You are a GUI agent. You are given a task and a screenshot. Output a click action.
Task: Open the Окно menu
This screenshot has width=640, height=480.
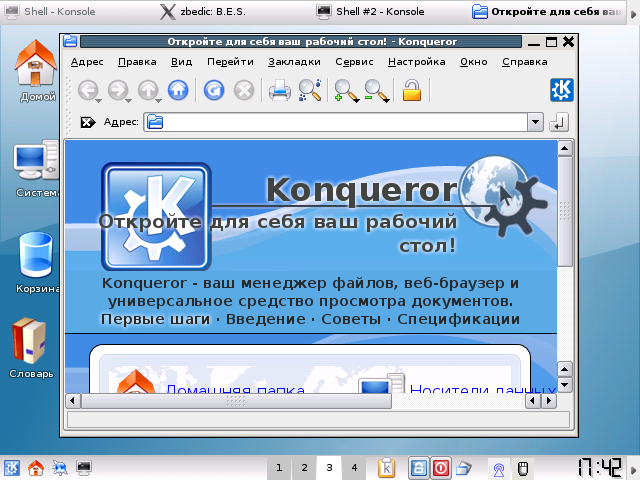[473, 62]
